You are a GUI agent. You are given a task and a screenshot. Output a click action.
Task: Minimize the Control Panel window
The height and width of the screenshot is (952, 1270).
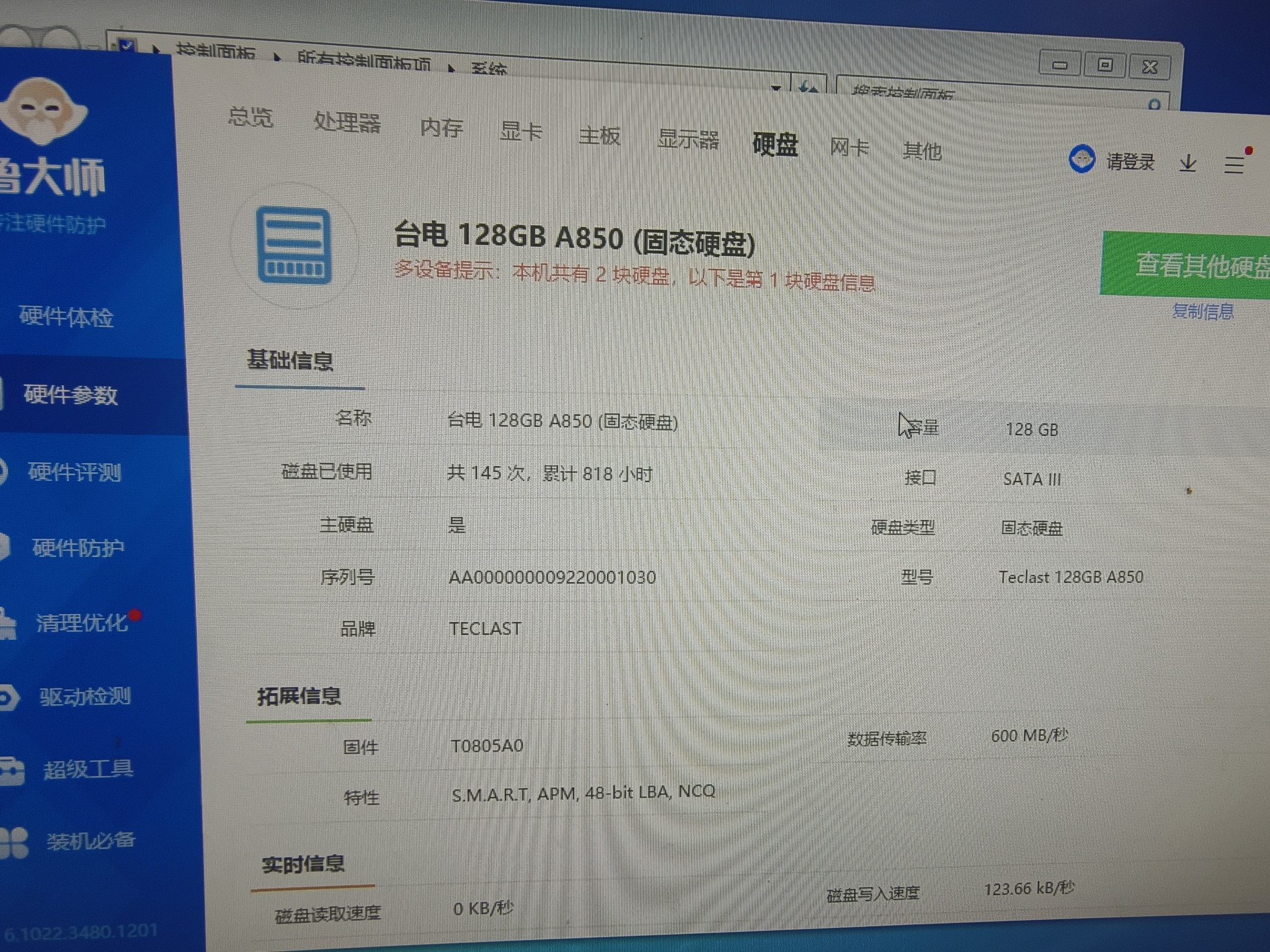pyautogui.click(x=1060, y=64)
